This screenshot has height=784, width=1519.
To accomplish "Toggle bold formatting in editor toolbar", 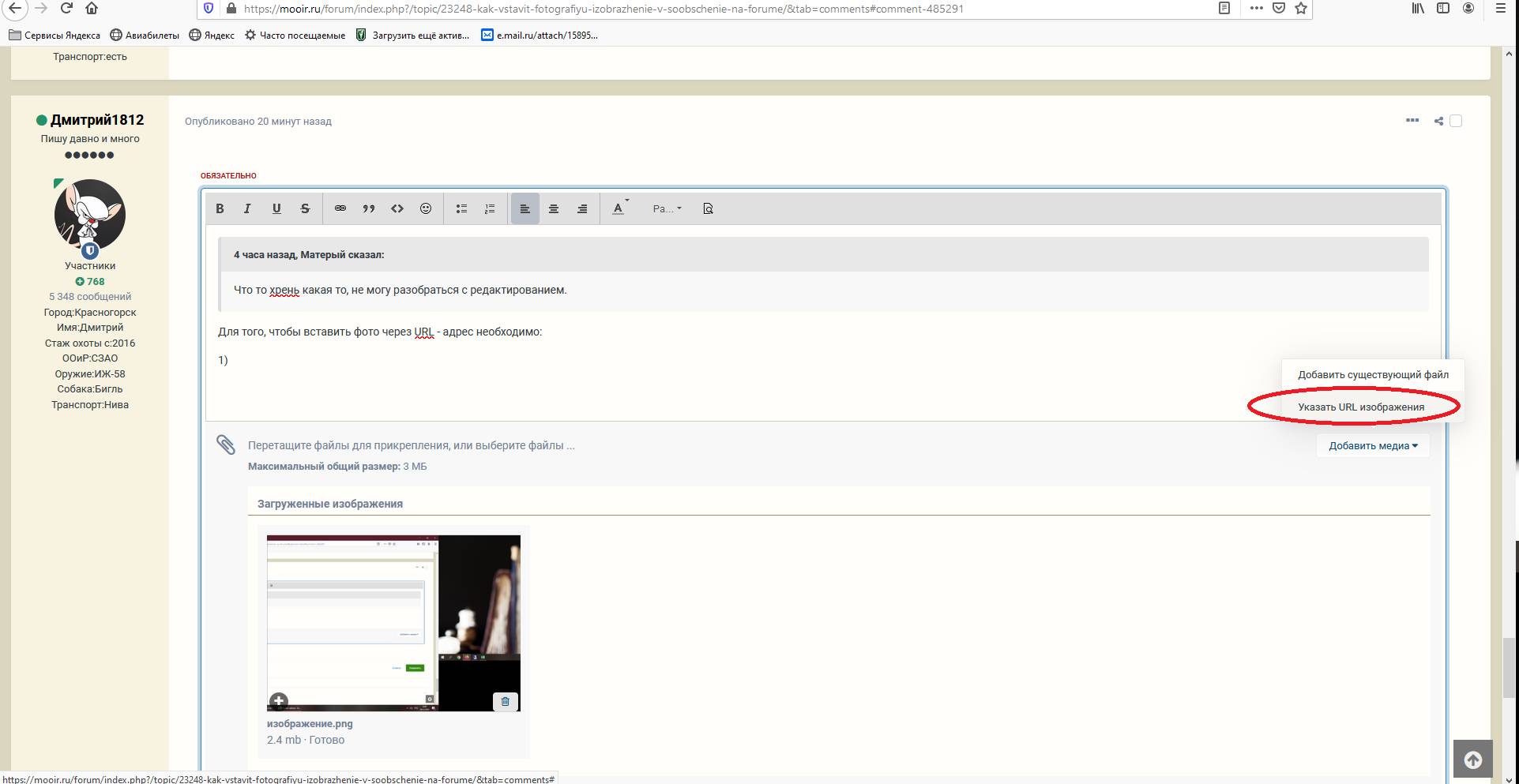I will click(x=220, y=209).
